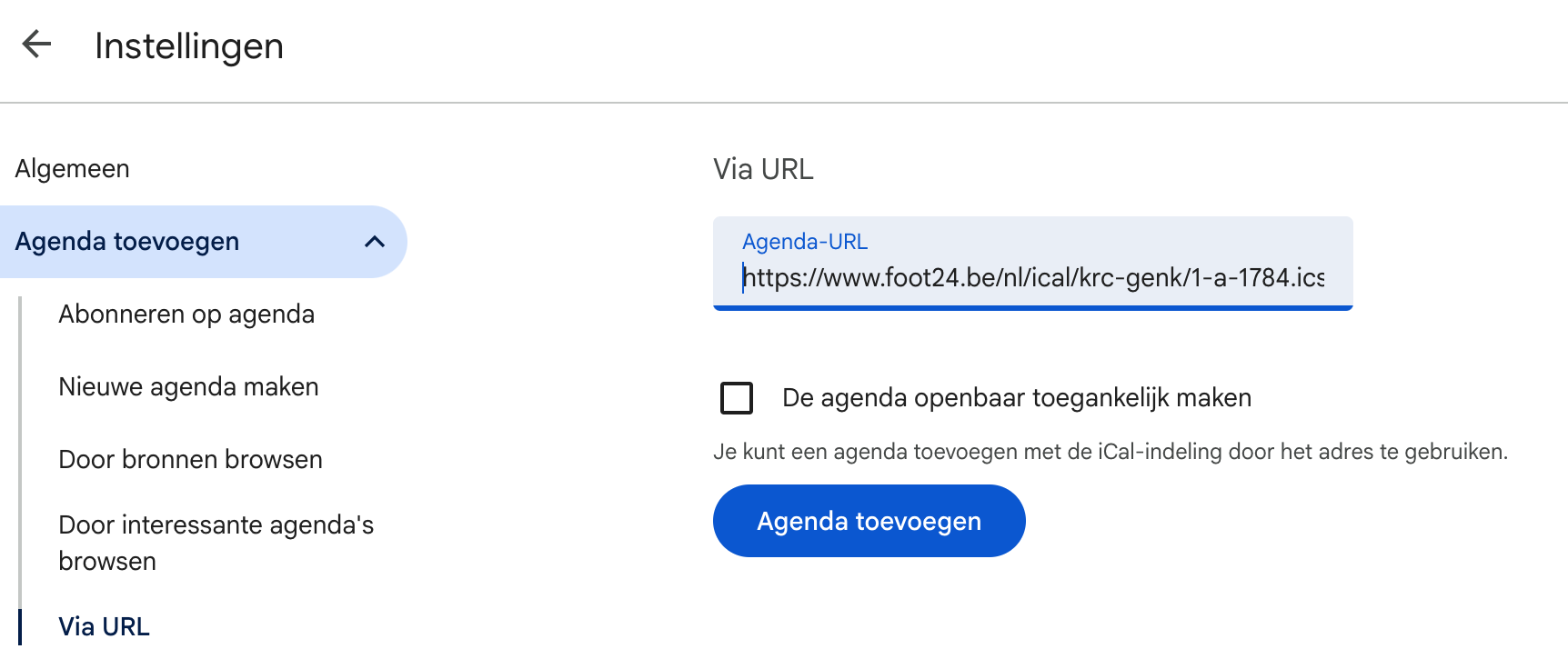This screenshot has height=649, width=1568.
Task: Open Nieuwe agenda maken
Action: (x=188, y=387)
